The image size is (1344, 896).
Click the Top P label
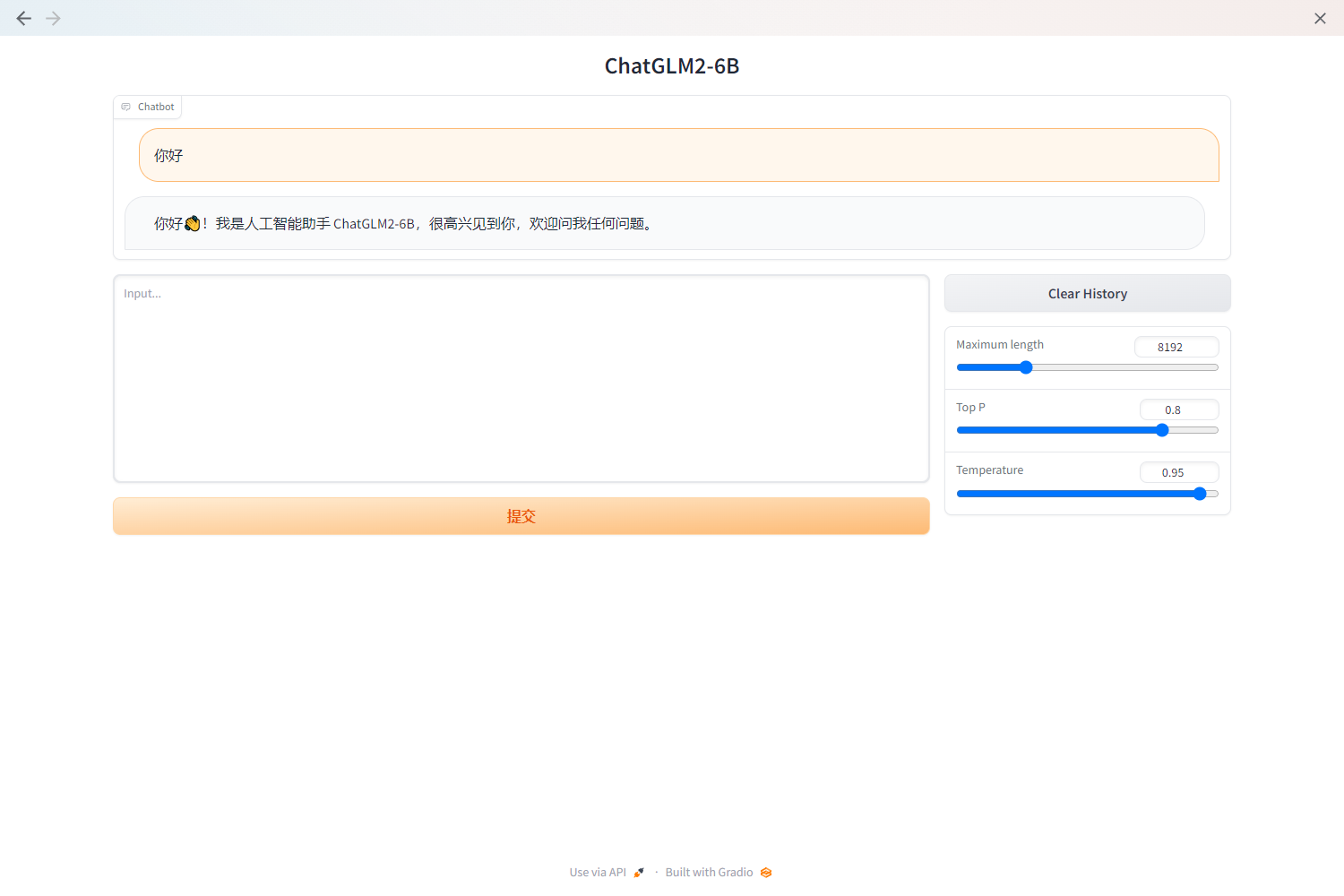970,408
